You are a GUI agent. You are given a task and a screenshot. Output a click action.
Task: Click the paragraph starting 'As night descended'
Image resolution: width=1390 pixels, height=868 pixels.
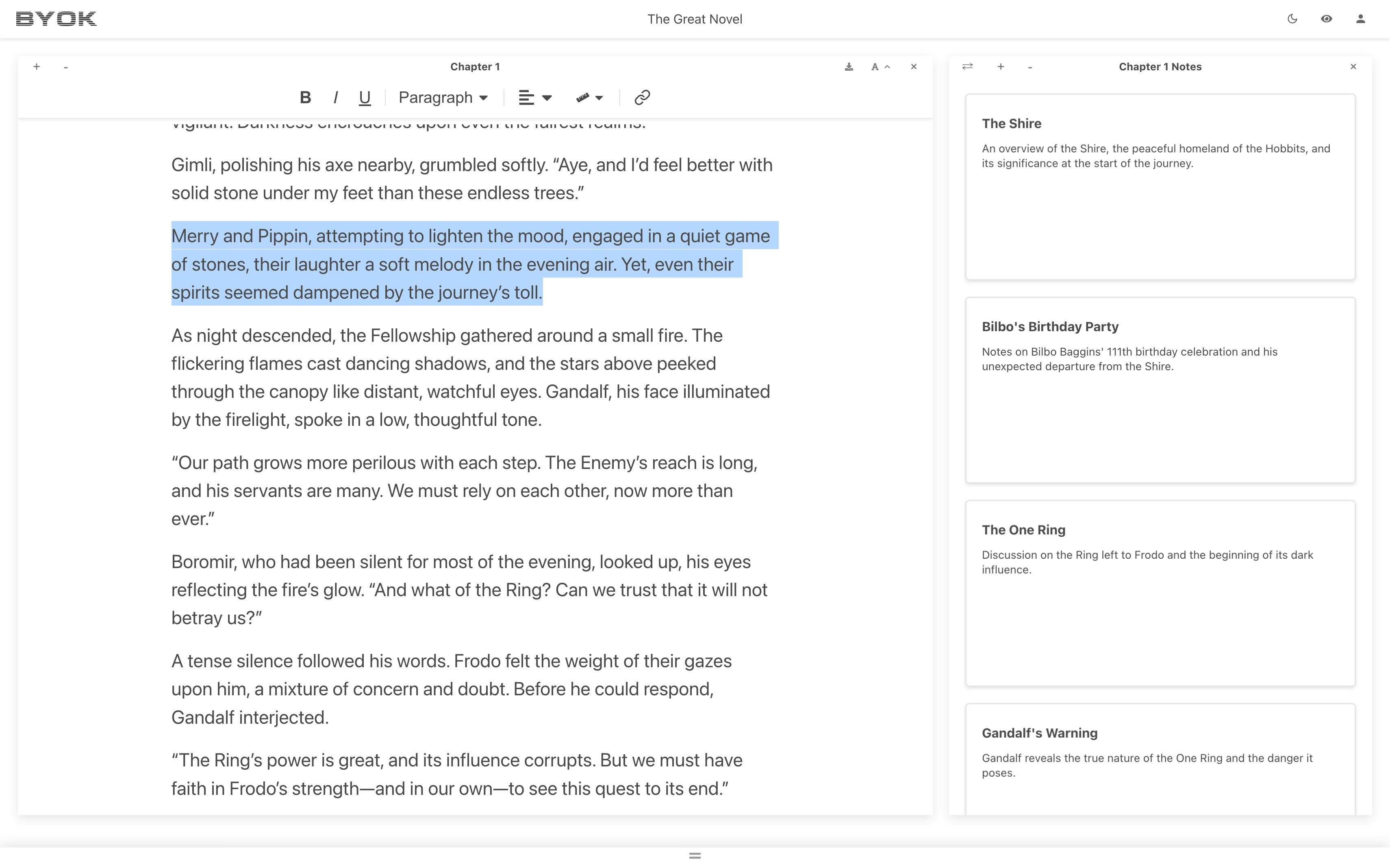pyautogui.click(x=471, y=377)
